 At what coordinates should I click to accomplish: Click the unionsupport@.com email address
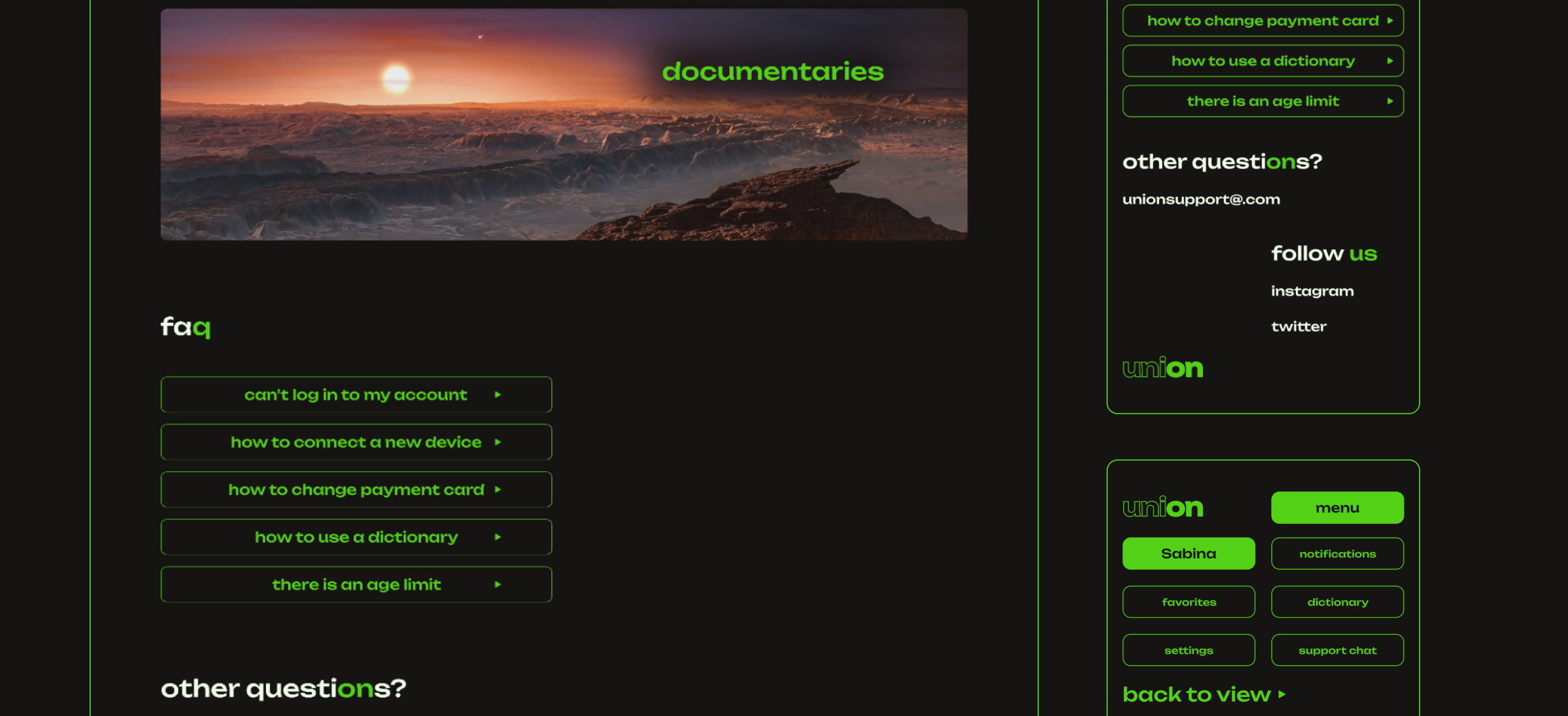1201,198
